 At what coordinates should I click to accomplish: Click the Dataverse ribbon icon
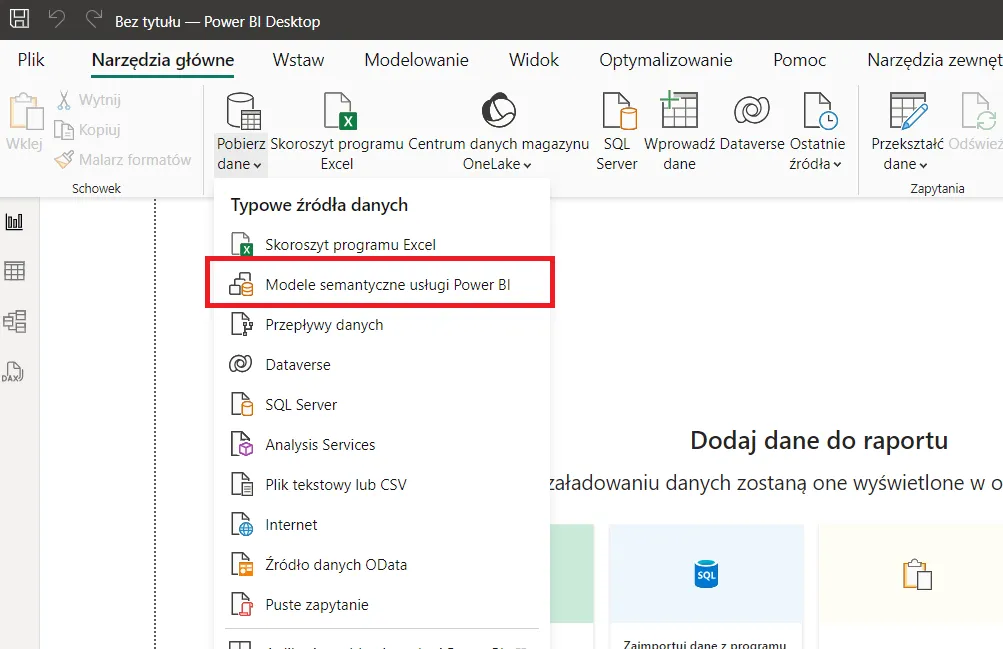(751, 112)
